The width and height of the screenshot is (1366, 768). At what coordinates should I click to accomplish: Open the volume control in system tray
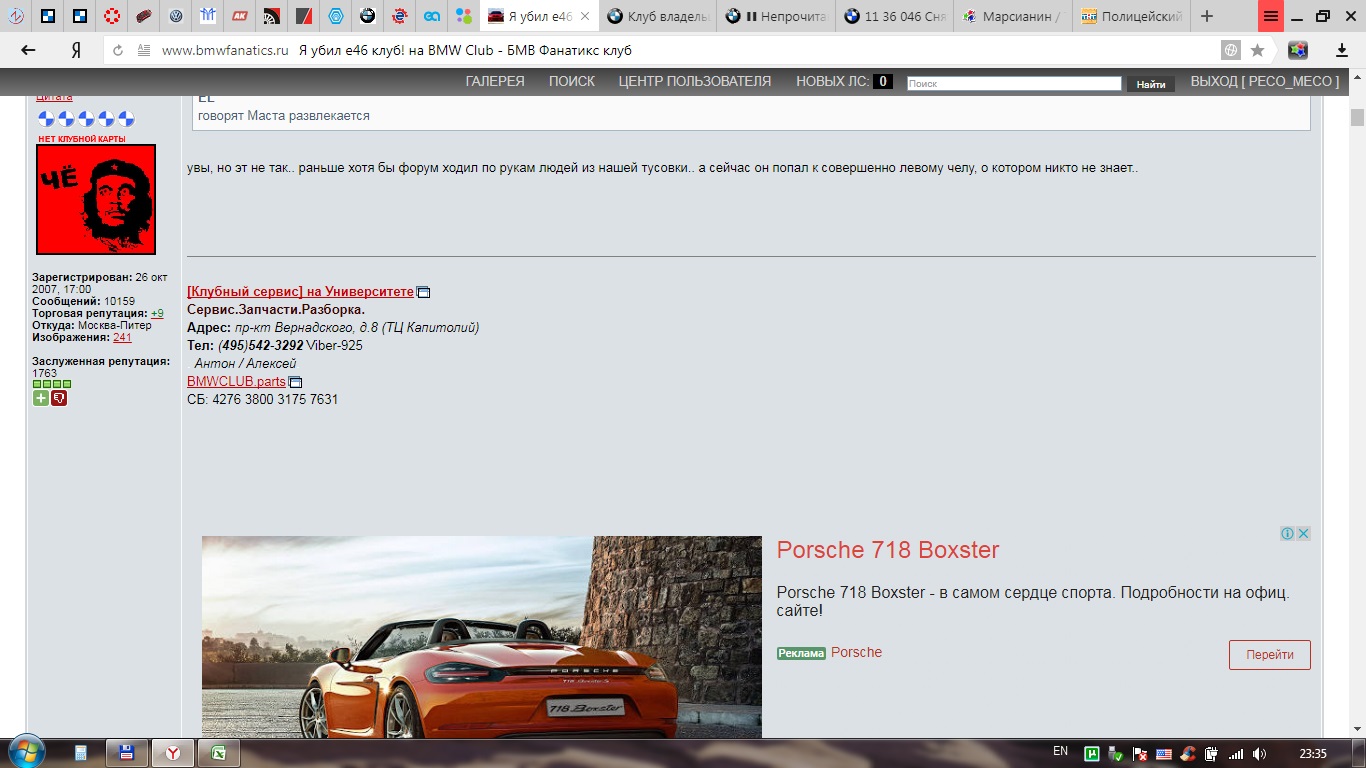click(1259, 753)
